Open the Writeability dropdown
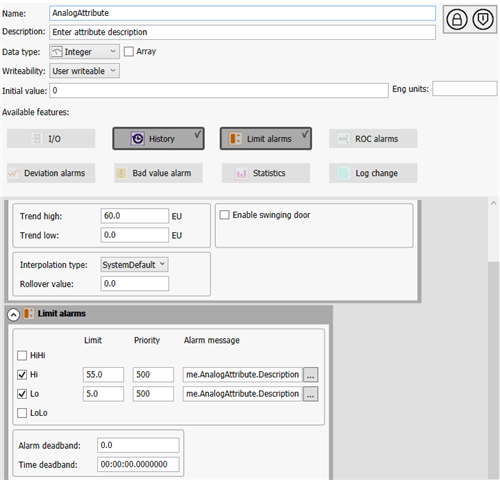The image size is (500, 480). coord(84,71)
